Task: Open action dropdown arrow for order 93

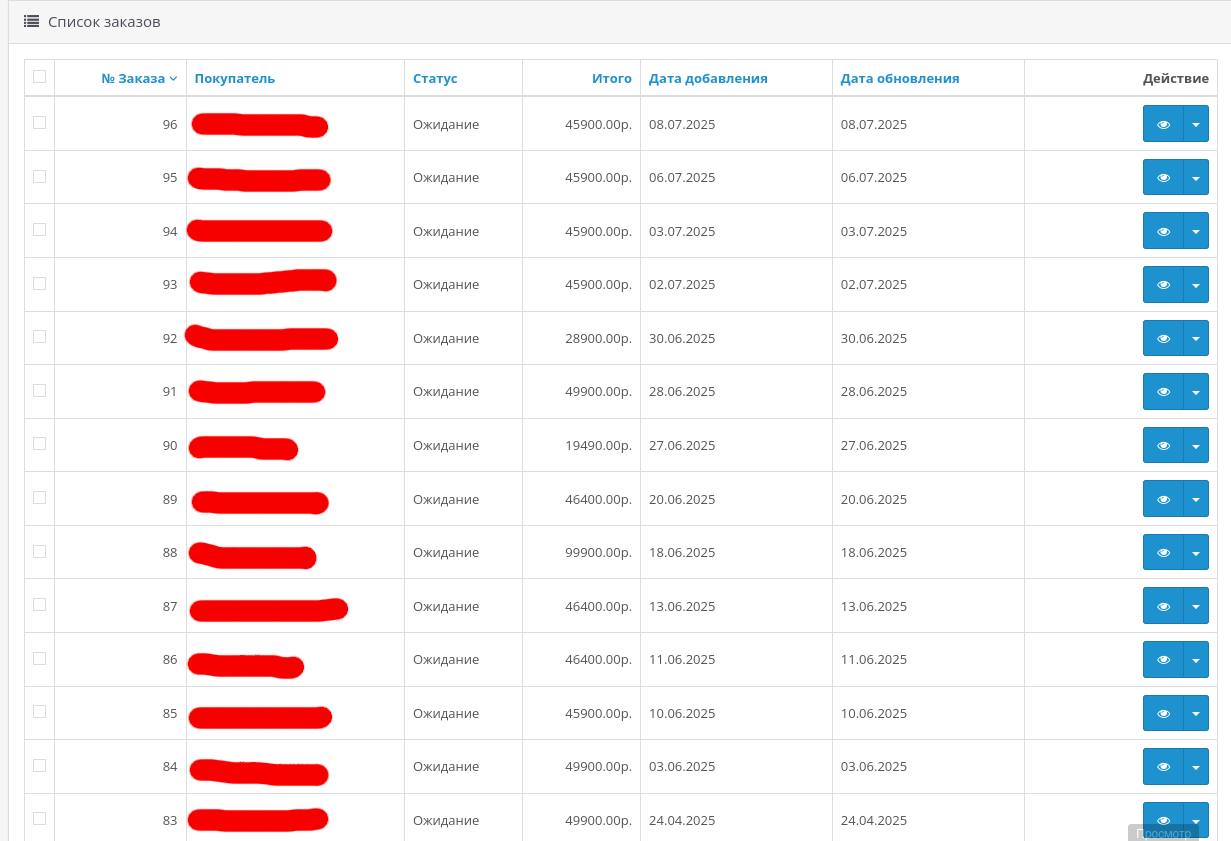Action: (1196, 284)
